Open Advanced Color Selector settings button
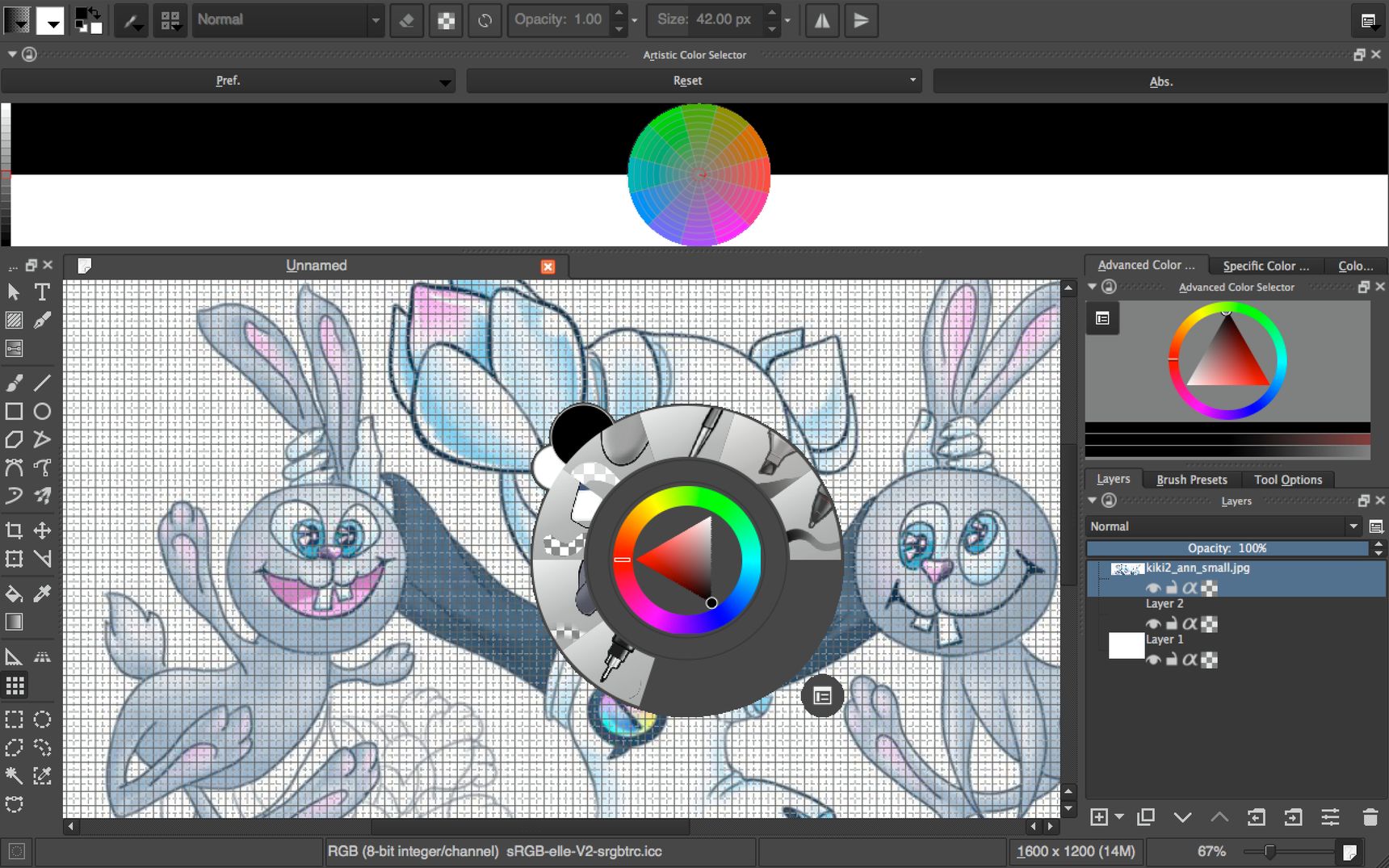This screenshot has height=868, width=1389. [x=1102, y=318]
